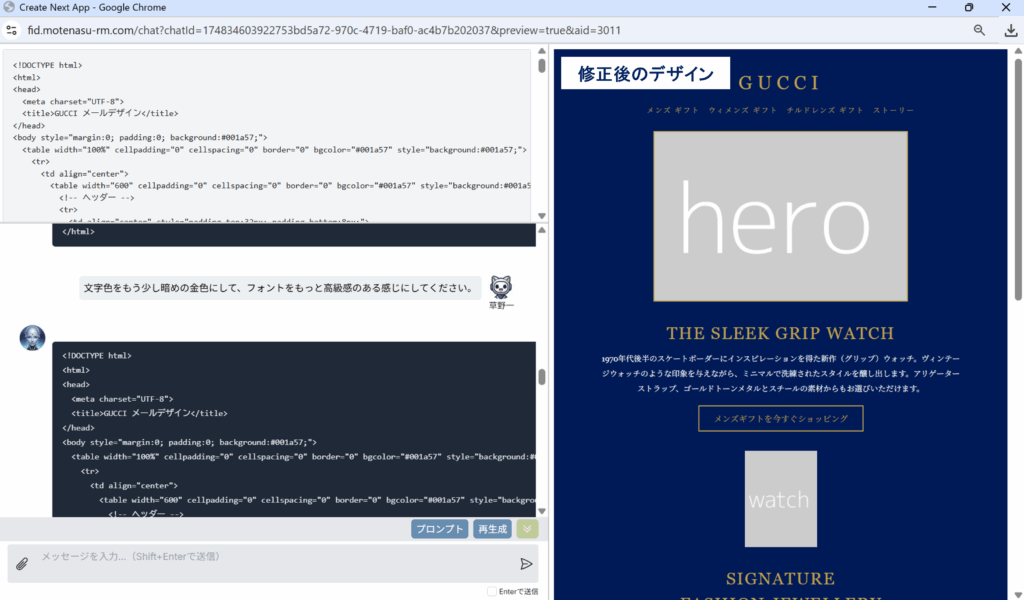
Task: Click the preview pane scrollbar thumb
Action: tap(1017, 180)
